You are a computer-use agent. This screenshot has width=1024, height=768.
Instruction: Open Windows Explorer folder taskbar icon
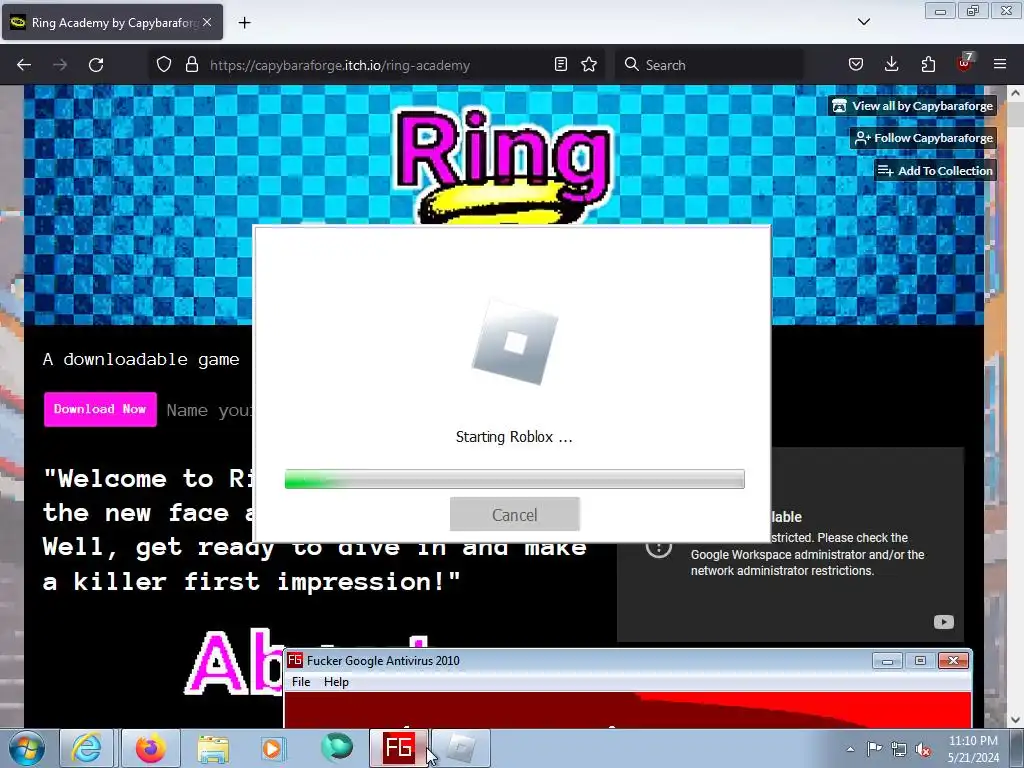(x=213, y=748)
